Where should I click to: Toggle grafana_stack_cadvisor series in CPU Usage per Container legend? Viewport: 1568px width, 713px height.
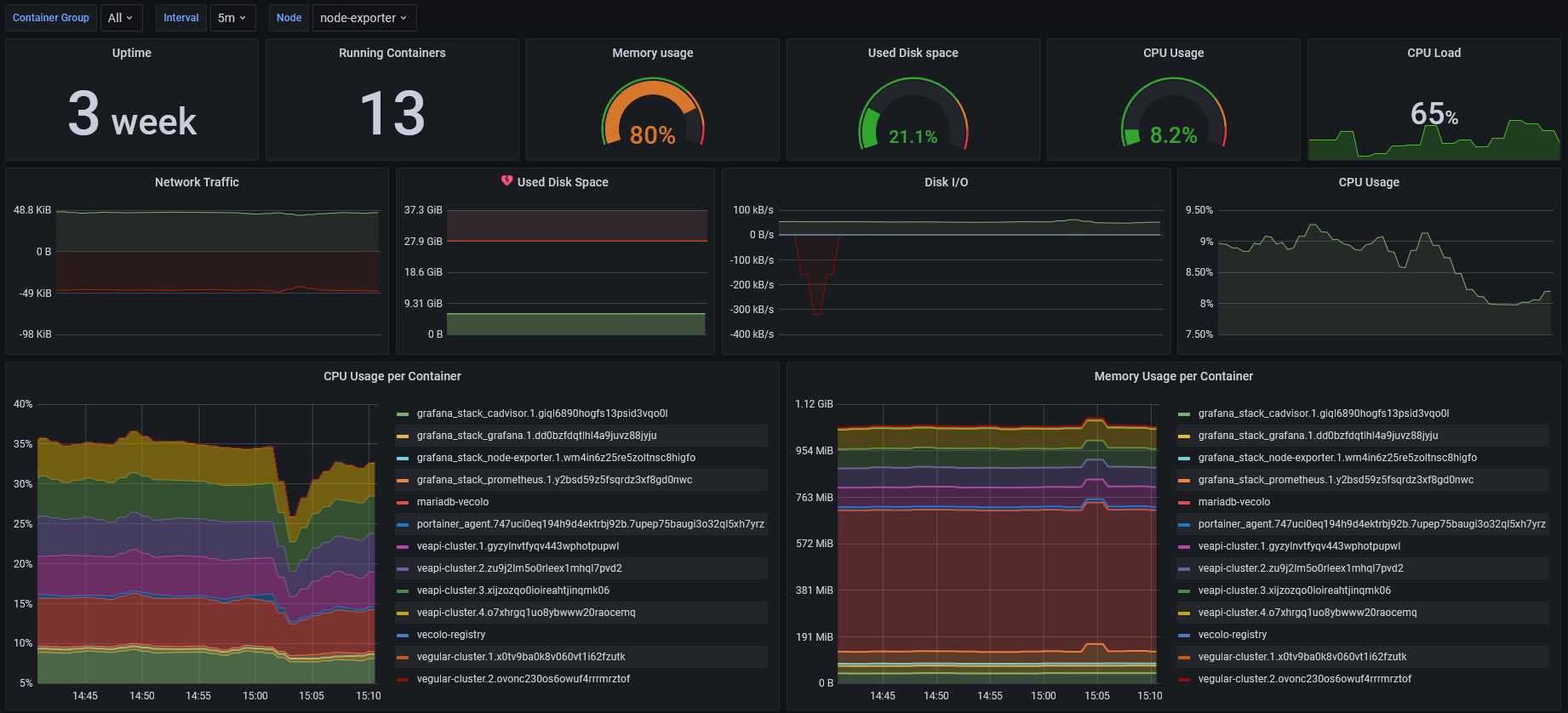tap(542, 414)
